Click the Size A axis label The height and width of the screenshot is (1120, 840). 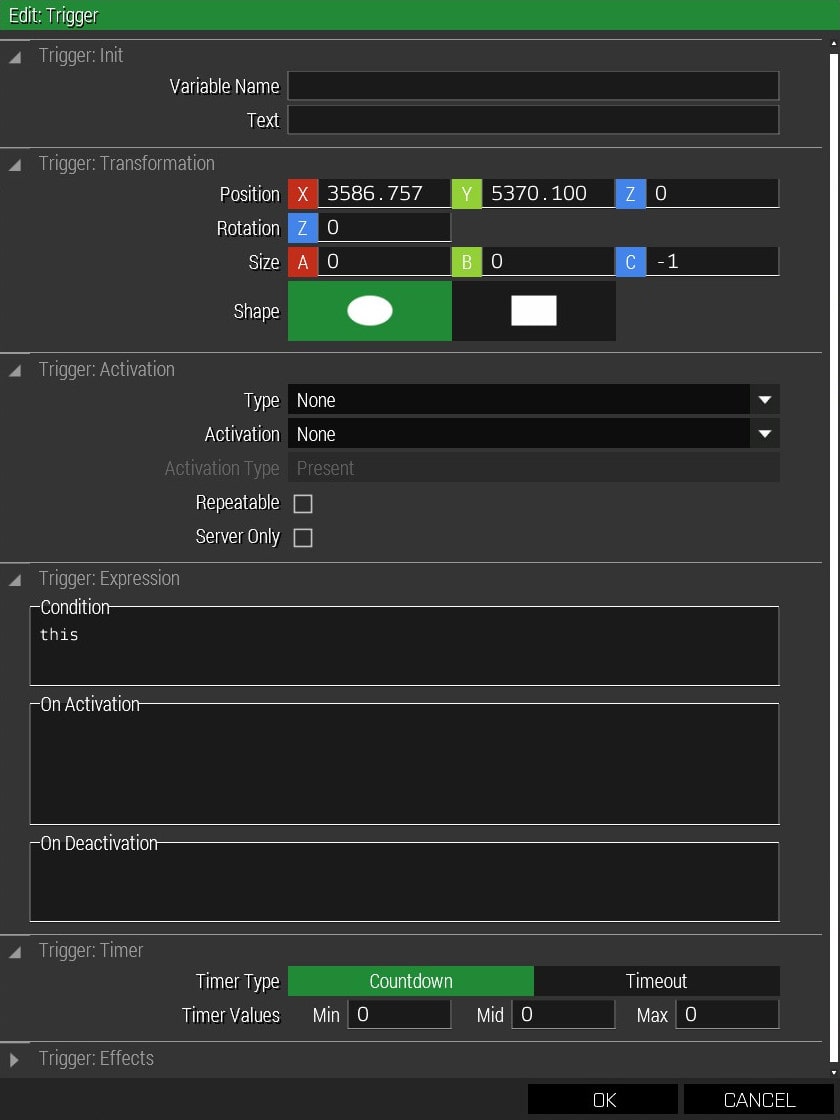tap(303, 262)
